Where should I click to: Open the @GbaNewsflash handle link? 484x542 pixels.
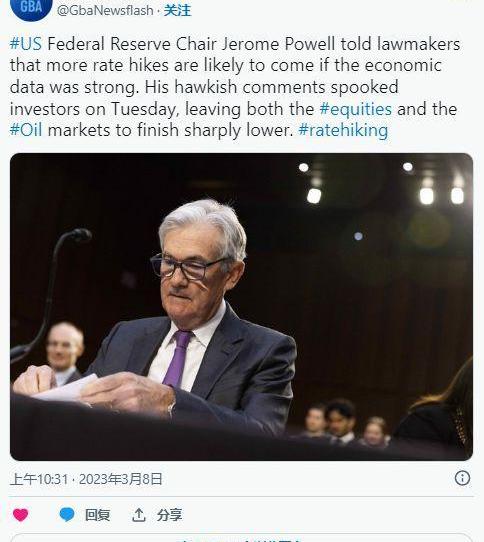coord(105,10)
